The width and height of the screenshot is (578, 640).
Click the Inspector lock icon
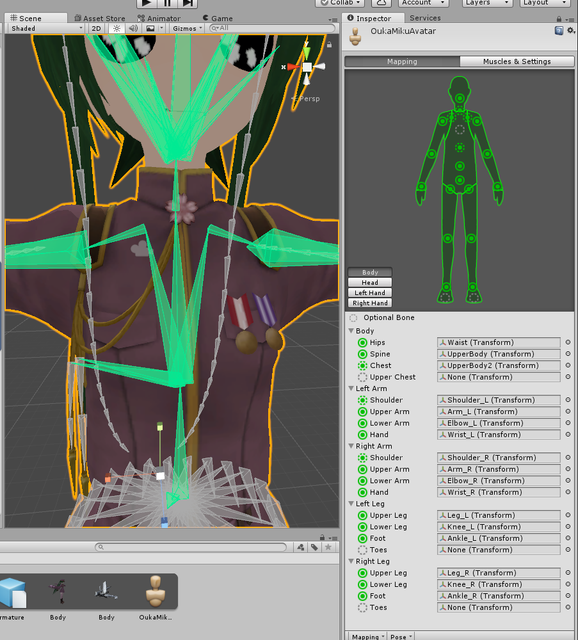pyautogui.click(x=559, y=19)
